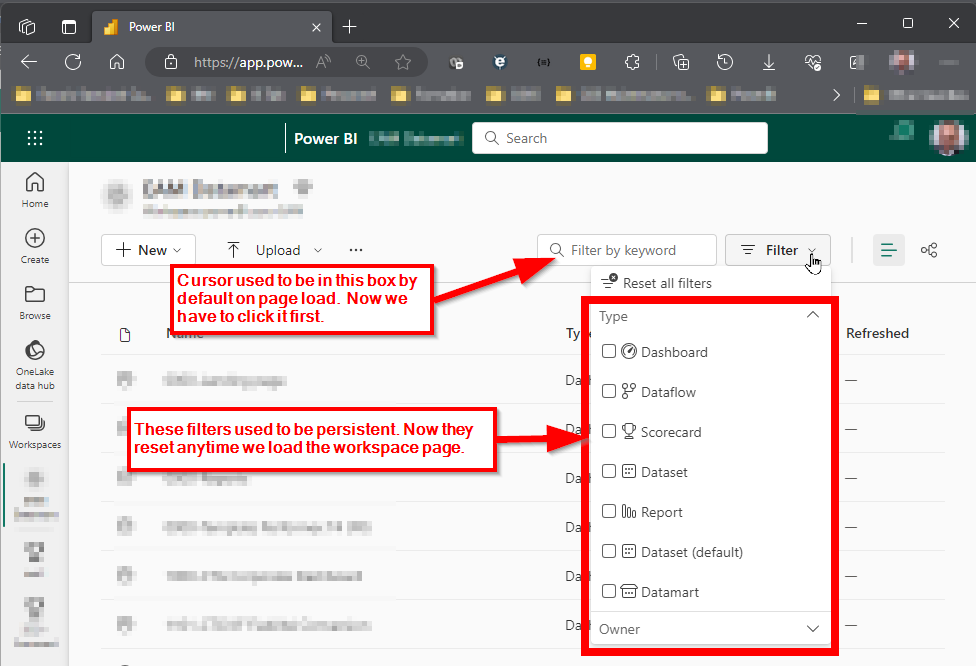Open browser essentials heart icon
The width and height of the screenshot is (976, 666).
point(812,62)
